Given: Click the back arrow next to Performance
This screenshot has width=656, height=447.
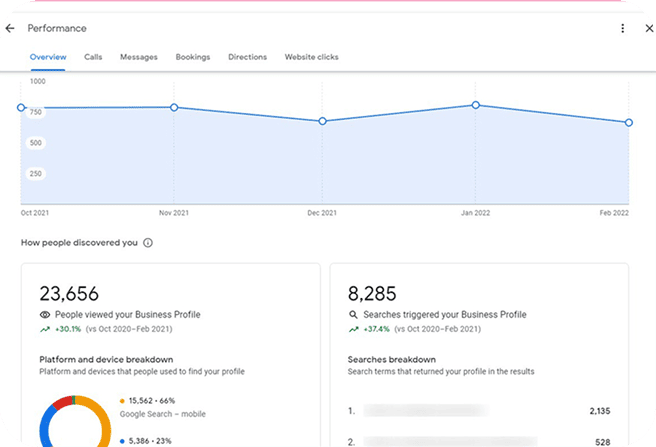Looking at the screenshot, I should click(x=10, y=29).
